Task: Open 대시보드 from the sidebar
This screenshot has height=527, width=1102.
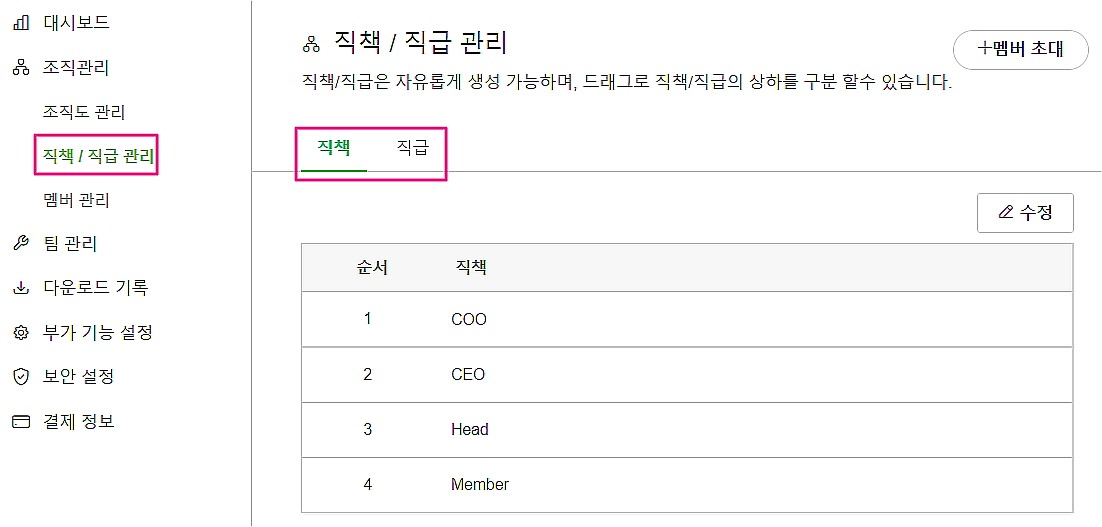Action: point(76,22)
